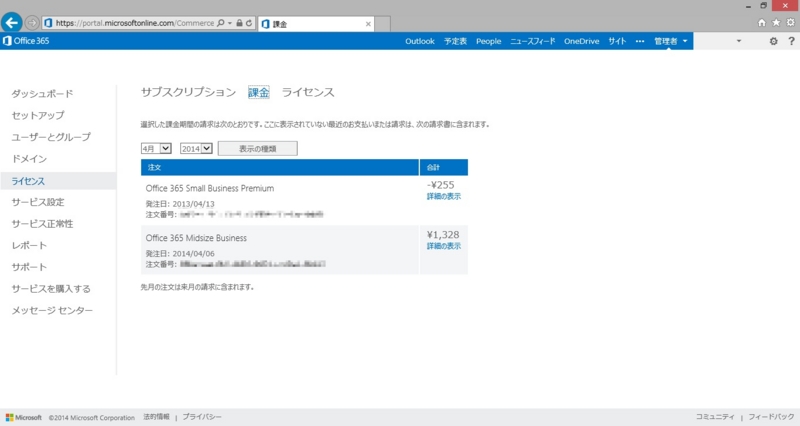
Task: Click the order date 2014/04/06
Action: (193, 254)
